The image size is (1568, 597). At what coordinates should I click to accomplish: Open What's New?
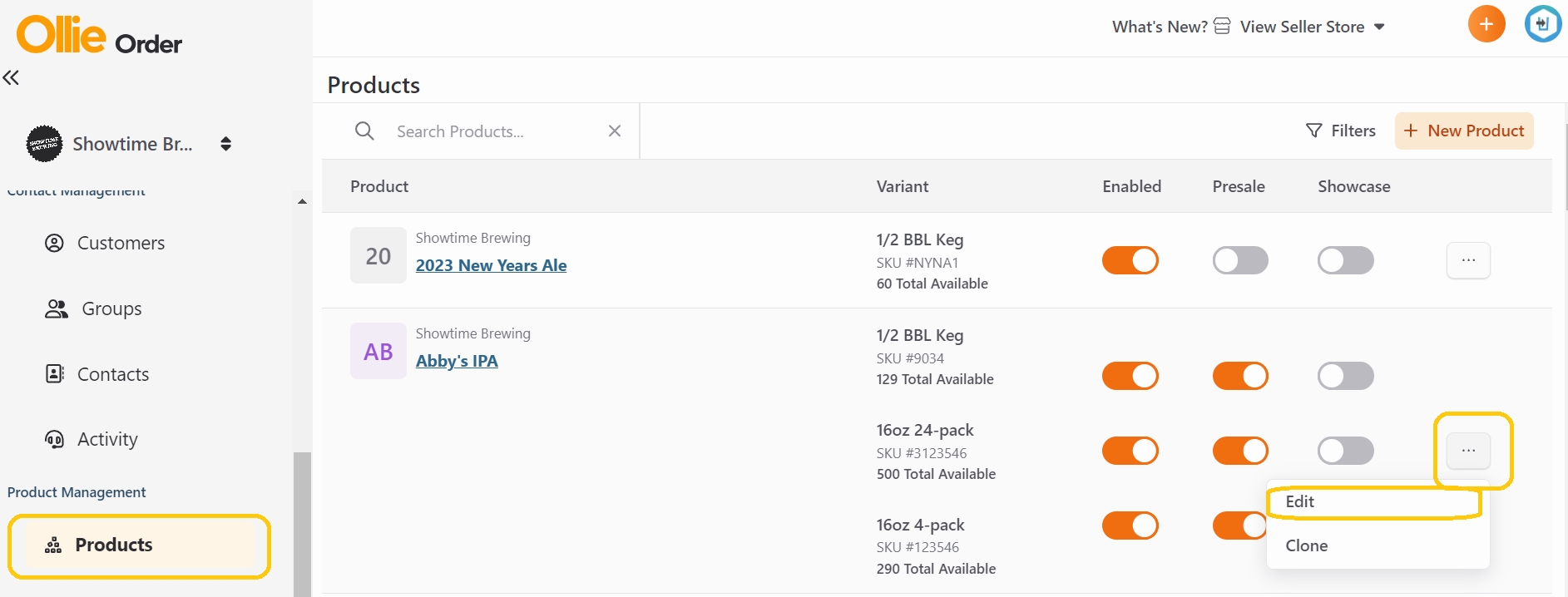[x=1160, y=27]
